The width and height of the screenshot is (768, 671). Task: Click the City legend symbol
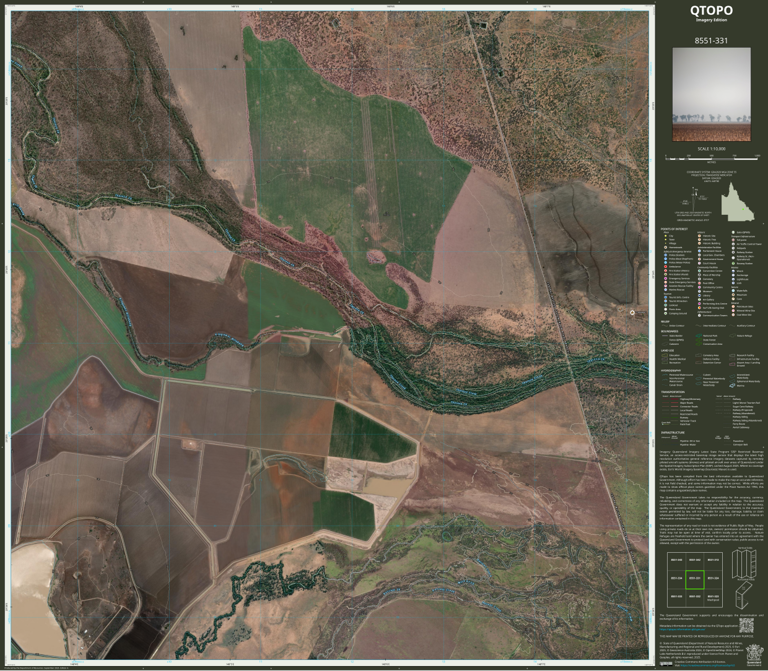(x=666, y=236)
